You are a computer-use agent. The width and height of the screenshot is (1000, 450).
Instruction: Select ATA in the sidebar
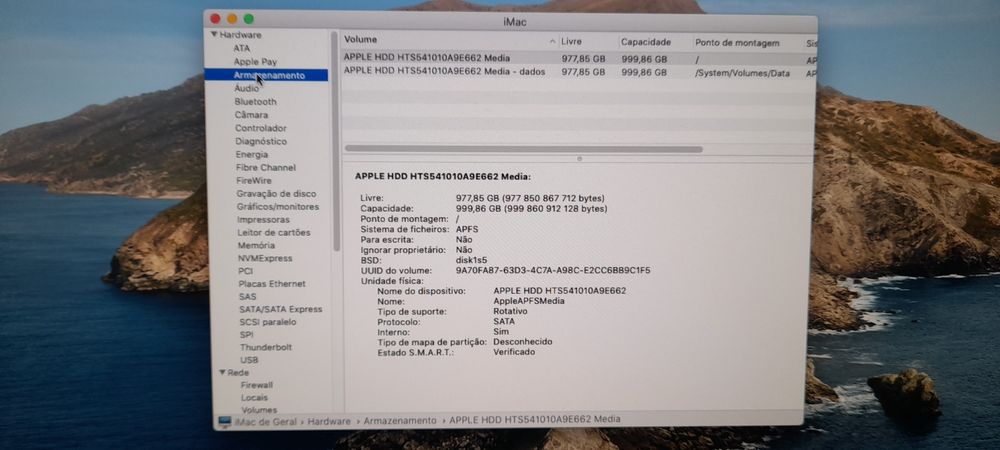click(242, 48)
